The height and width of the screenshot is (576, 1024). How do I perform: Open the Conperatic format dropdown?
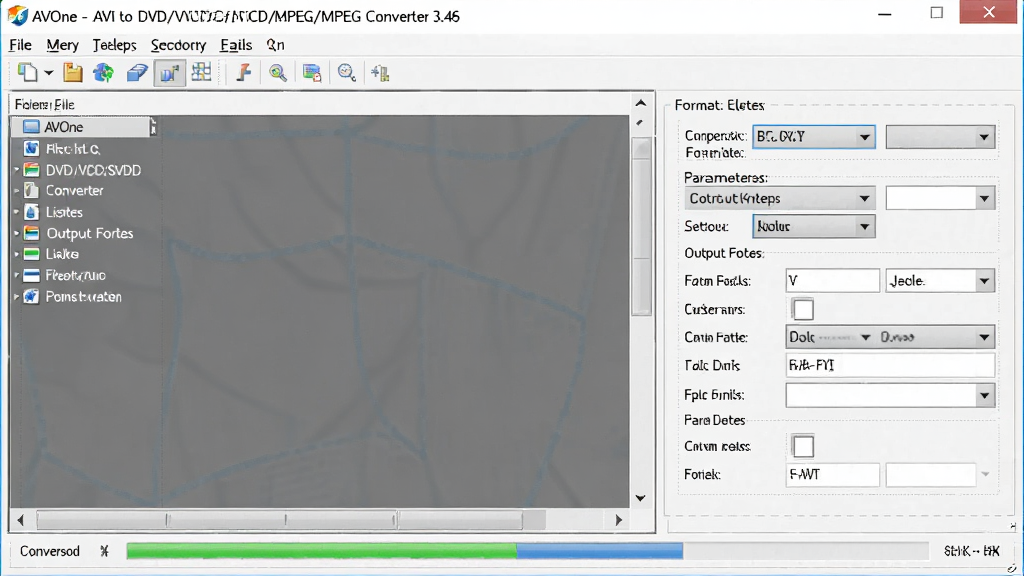(x=814, y=137)
